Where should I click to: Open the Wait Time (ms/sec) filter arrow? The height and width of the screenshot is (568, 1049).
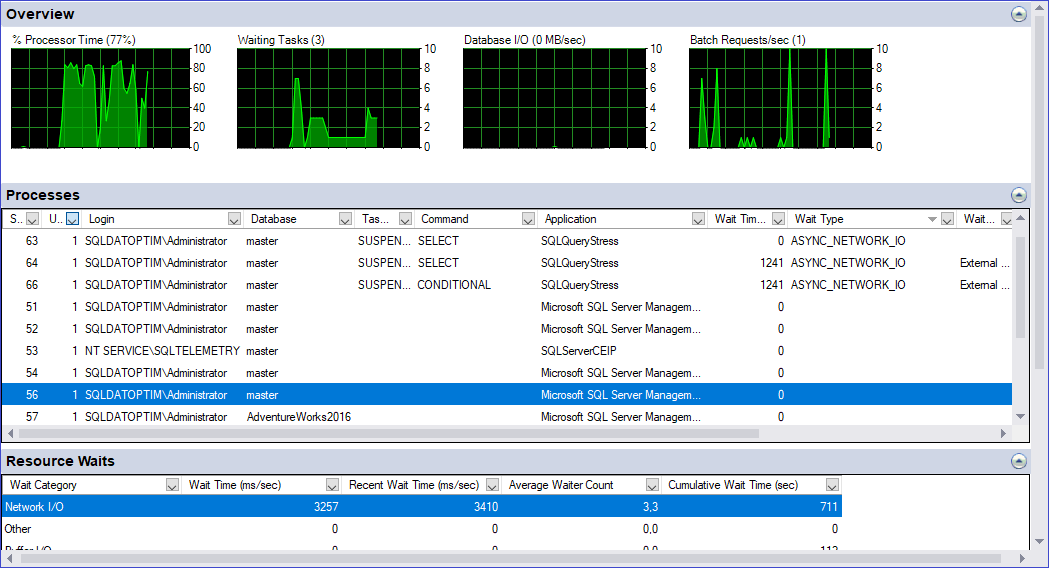pos(332,485)
